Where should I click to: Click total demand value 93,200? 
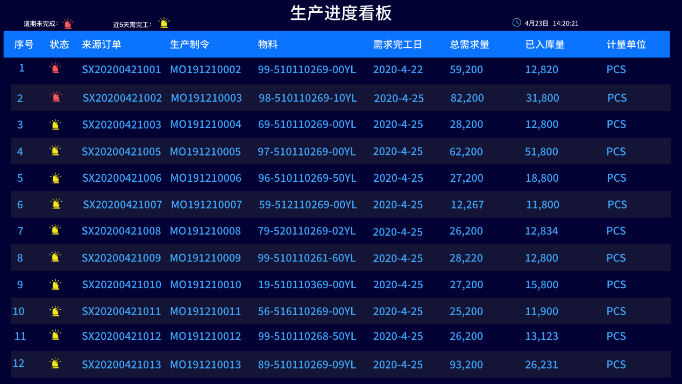click(x=466, y=364)
